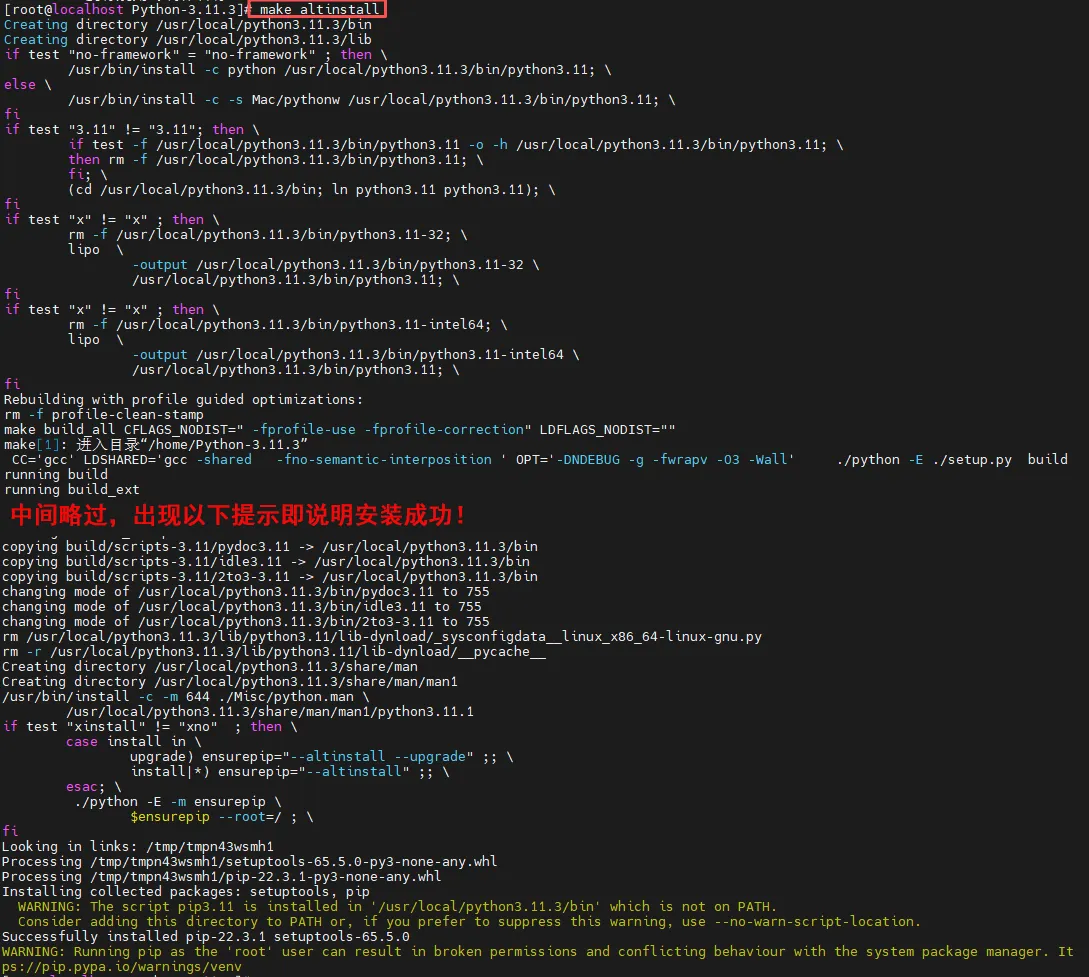The height and width of the screenshot is (977, 1089).
Task: Click line "rm -f profile-clean-stamp"
Action: tap(103, 415)
